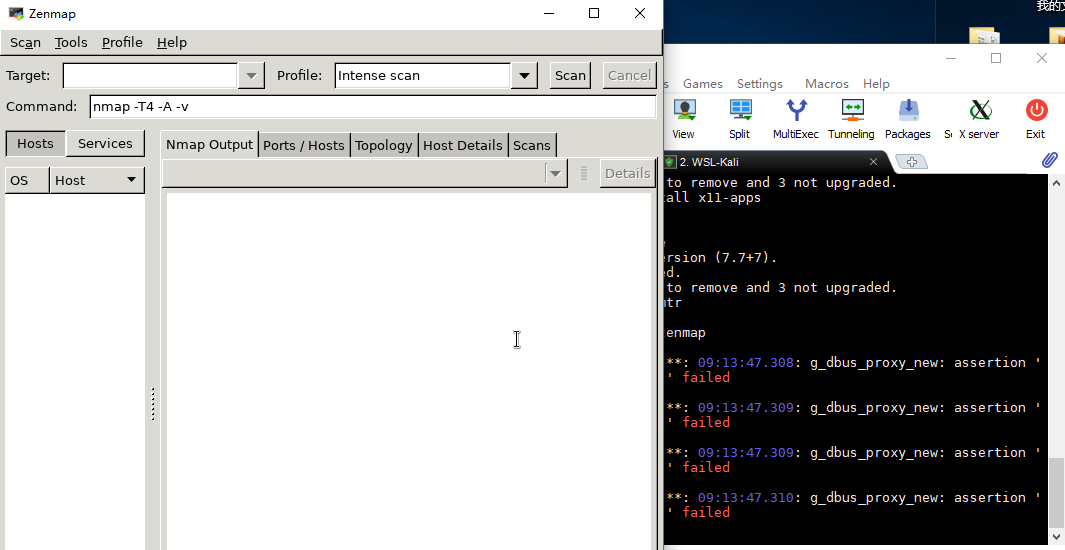Open the Help menu in terminal window
This screenshot has height=550, width=1065.
coord(876,84)
